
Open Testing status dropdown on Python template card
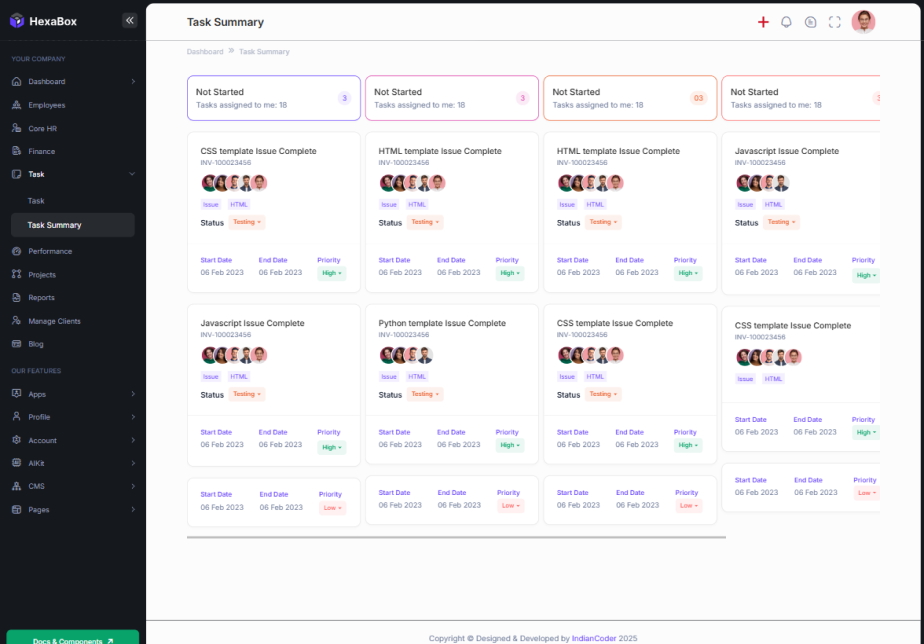click(x=423, y=394)
